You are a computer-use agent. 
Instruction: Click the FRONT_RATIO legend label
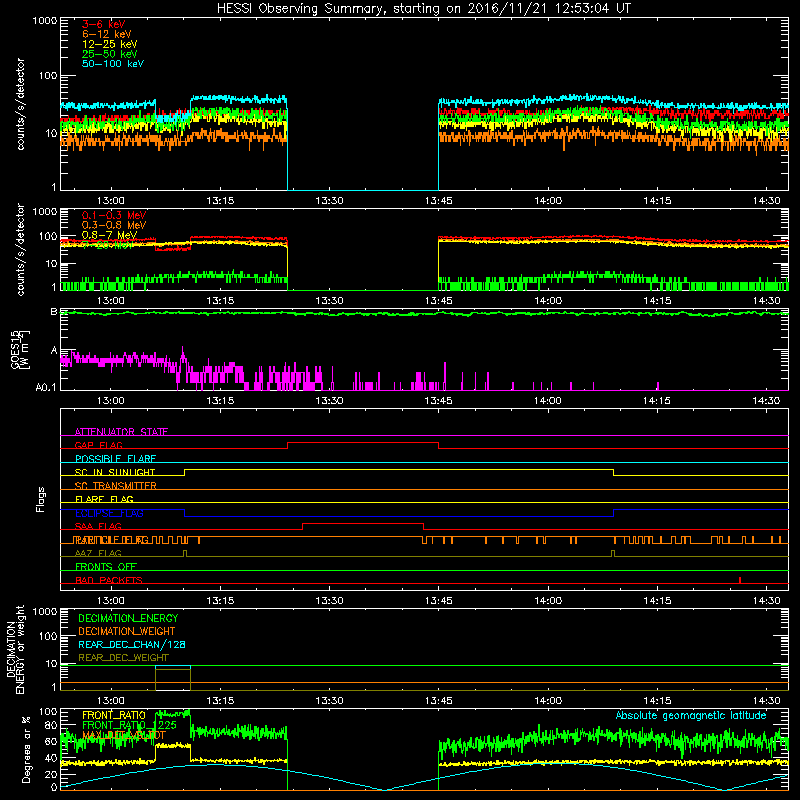click(x=114, y=715)
